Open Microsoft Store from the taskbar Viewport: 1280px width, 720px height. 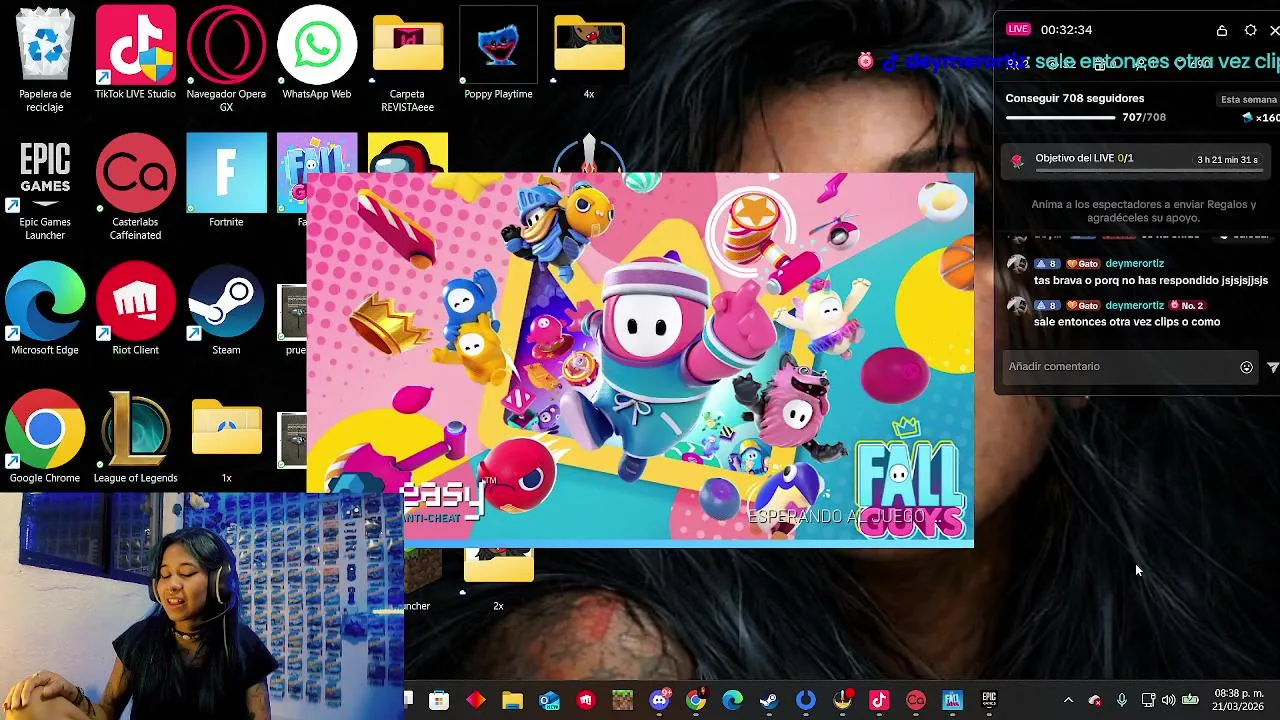[x=439, y=700]
